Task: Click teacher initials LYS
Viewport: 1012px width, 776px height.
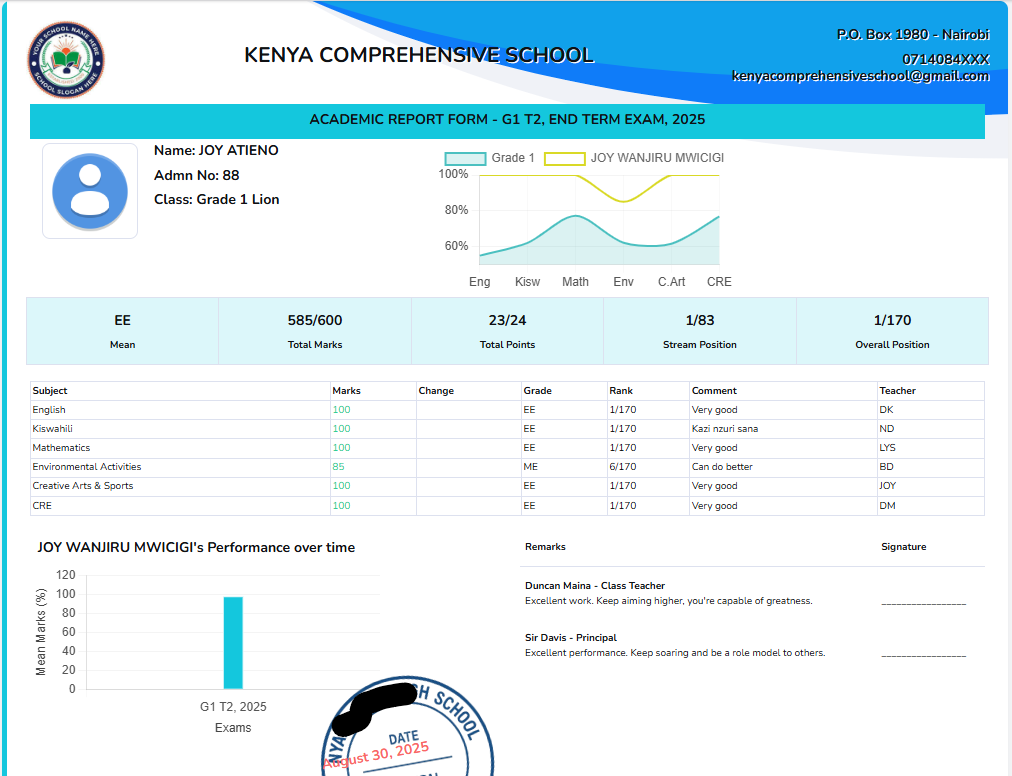Action: pos(887,448)
